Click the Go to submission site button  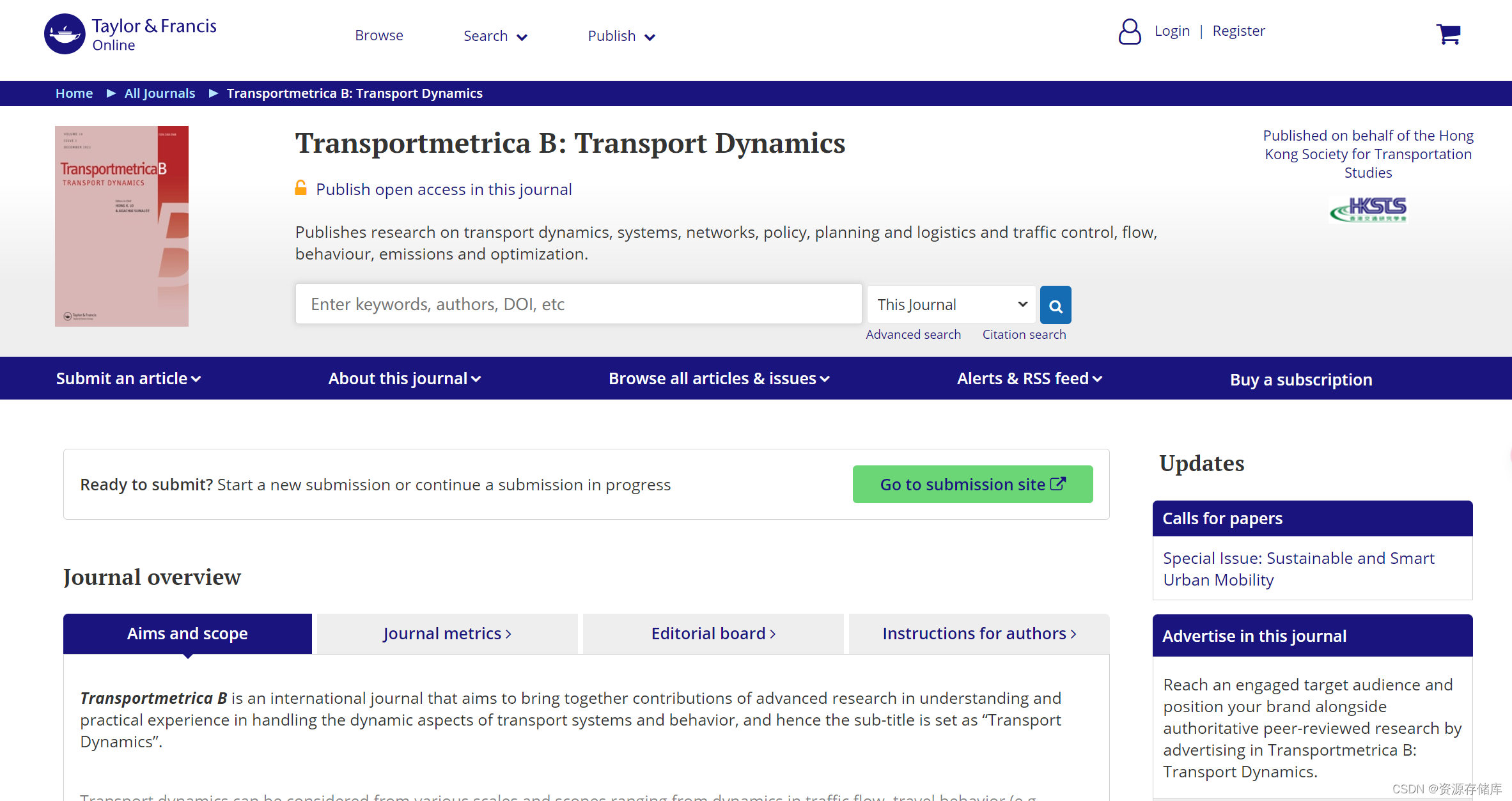click(972, 485)
